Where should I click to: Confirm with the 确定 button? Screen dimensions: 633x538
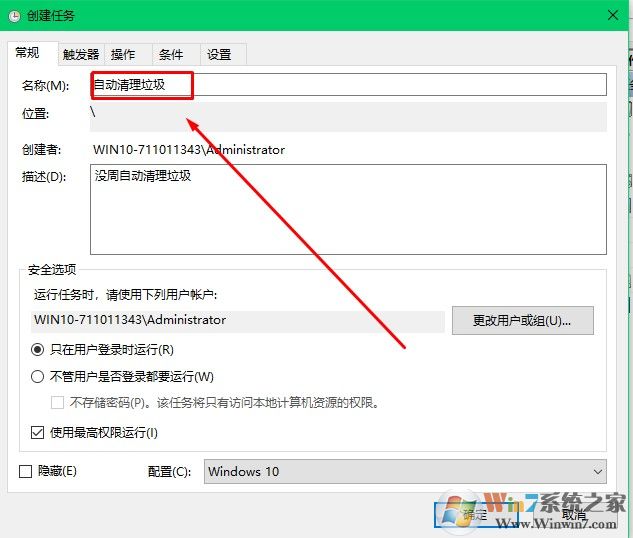click(472, 514)
